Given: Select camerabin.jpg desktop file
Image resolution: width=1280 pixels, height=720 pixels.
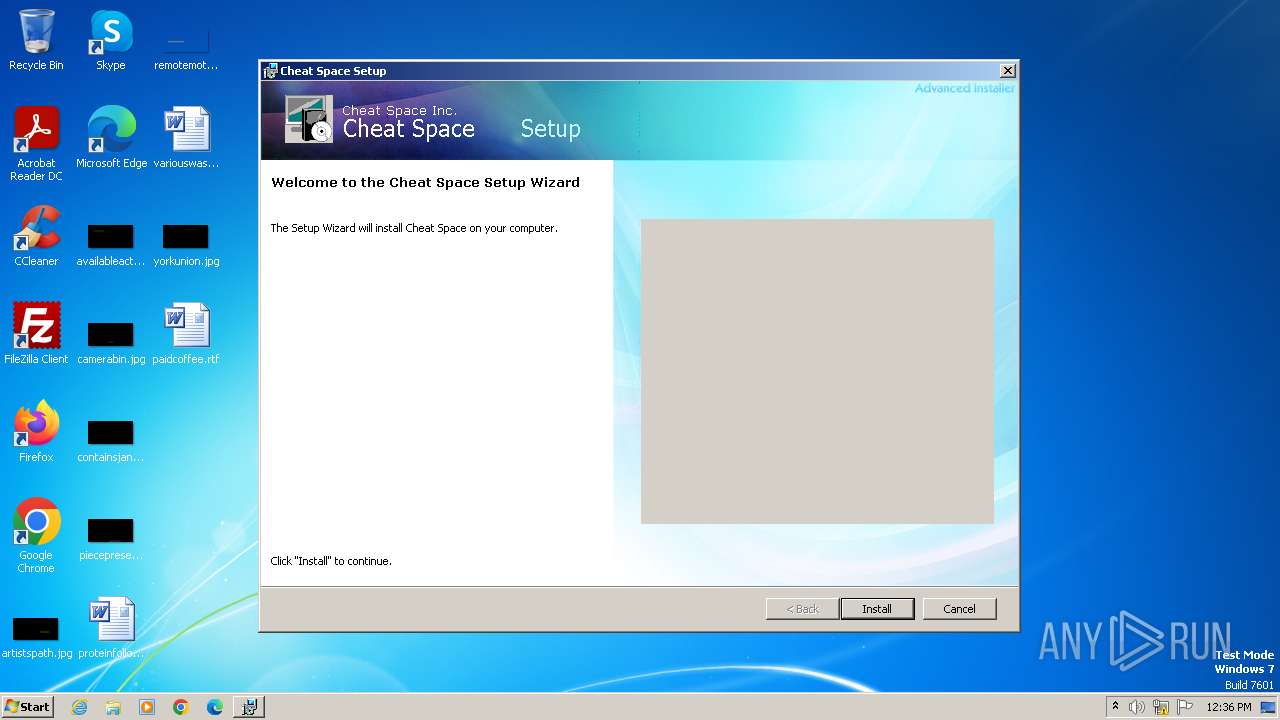Looking at the screenshot, I should tap(111, 343).
